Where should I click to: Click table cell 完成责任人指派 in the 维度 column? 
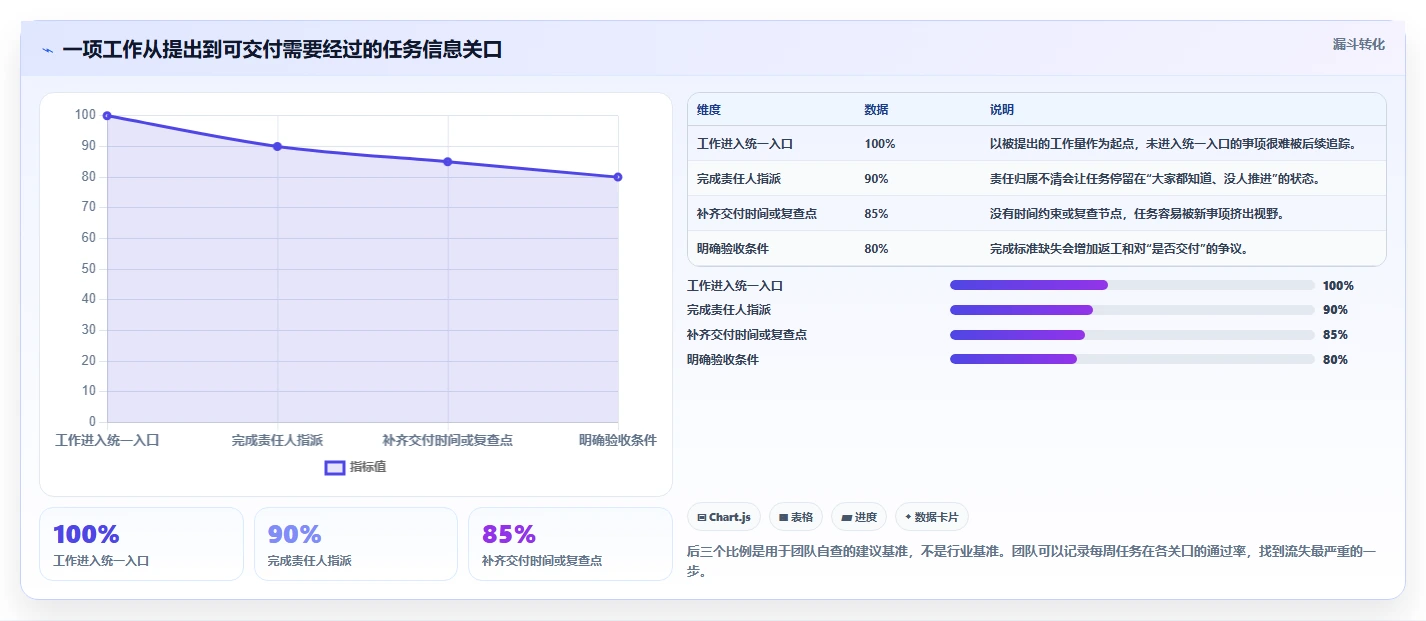(x=739, y=179)
